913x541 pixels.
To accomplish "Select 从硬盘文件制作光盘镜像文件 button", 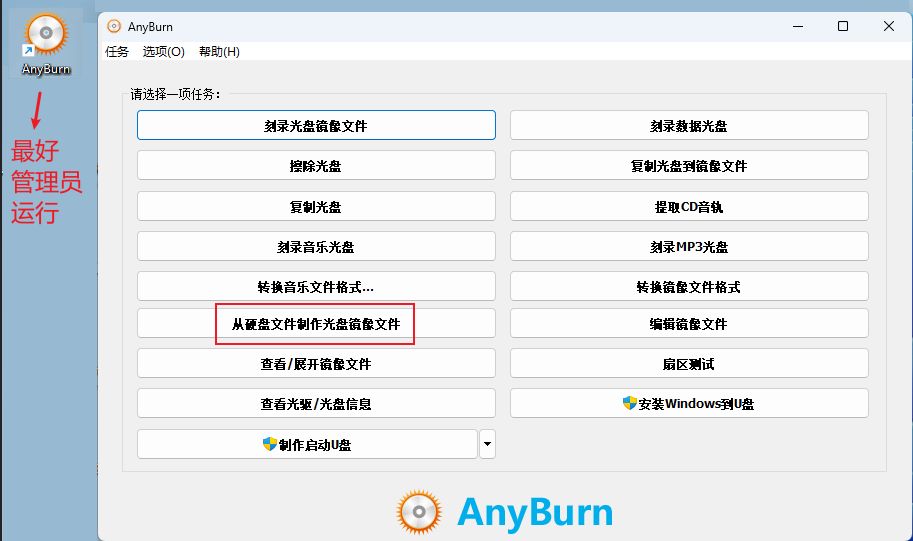I will [x=316, y=324].
